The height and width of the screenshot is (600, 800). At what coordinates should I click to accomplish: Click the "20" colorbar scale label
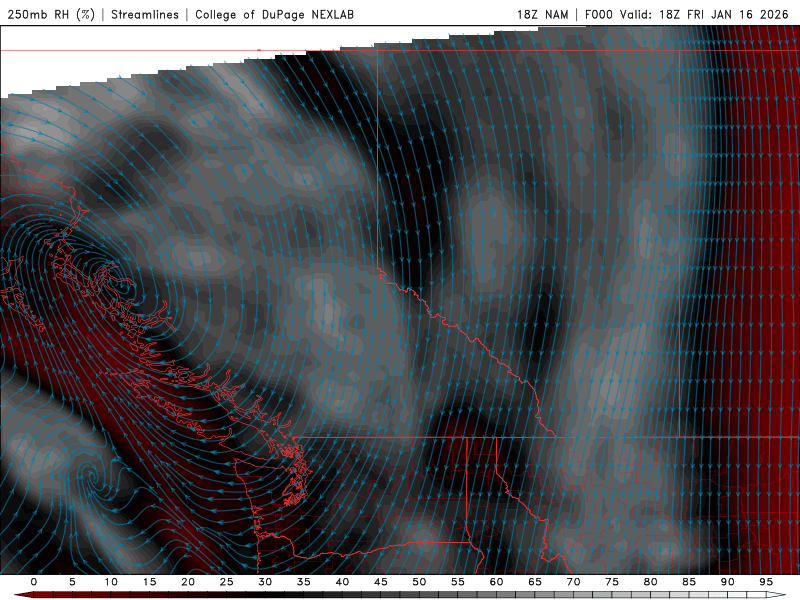[188, 582]
